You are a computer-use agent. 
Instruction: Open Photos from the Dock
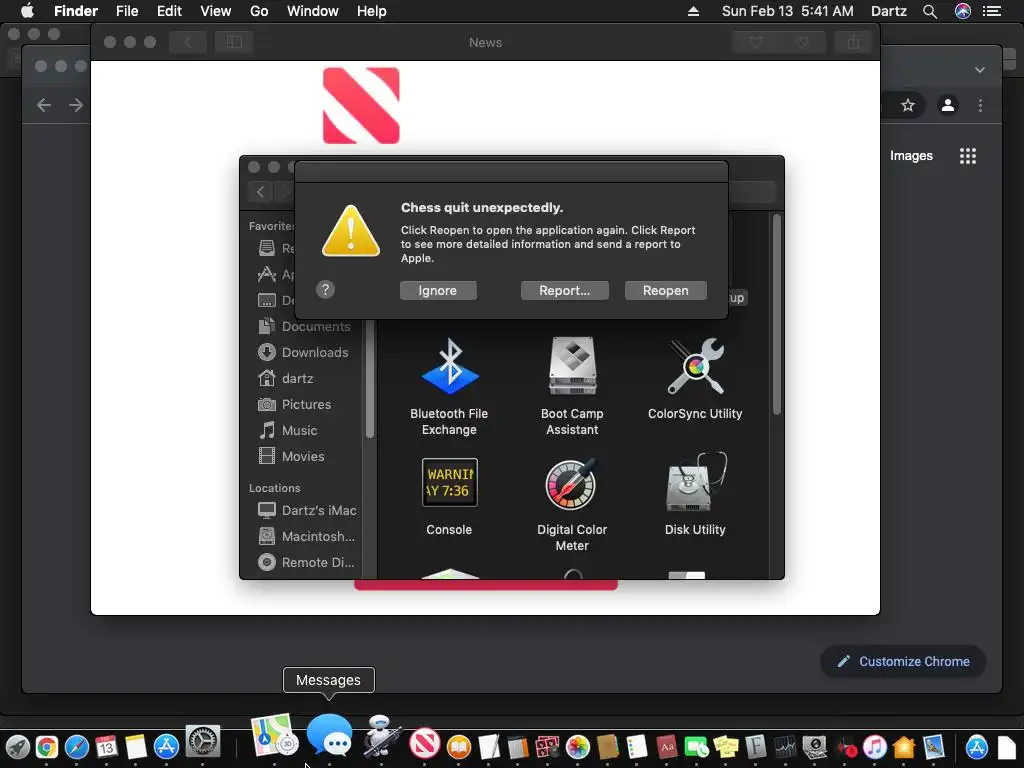point(578,746)
